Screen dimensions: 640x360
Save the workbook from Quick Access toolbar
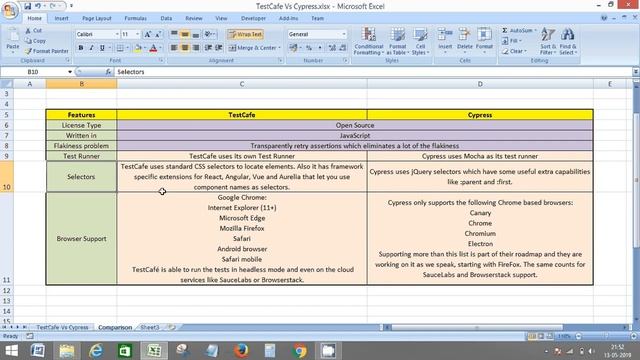(27, 6)
